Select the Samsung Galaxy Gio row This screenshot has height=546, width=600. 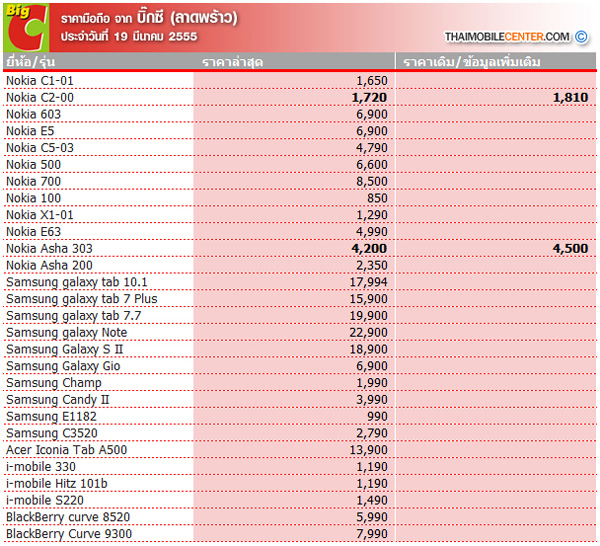[x=63, y=367]
